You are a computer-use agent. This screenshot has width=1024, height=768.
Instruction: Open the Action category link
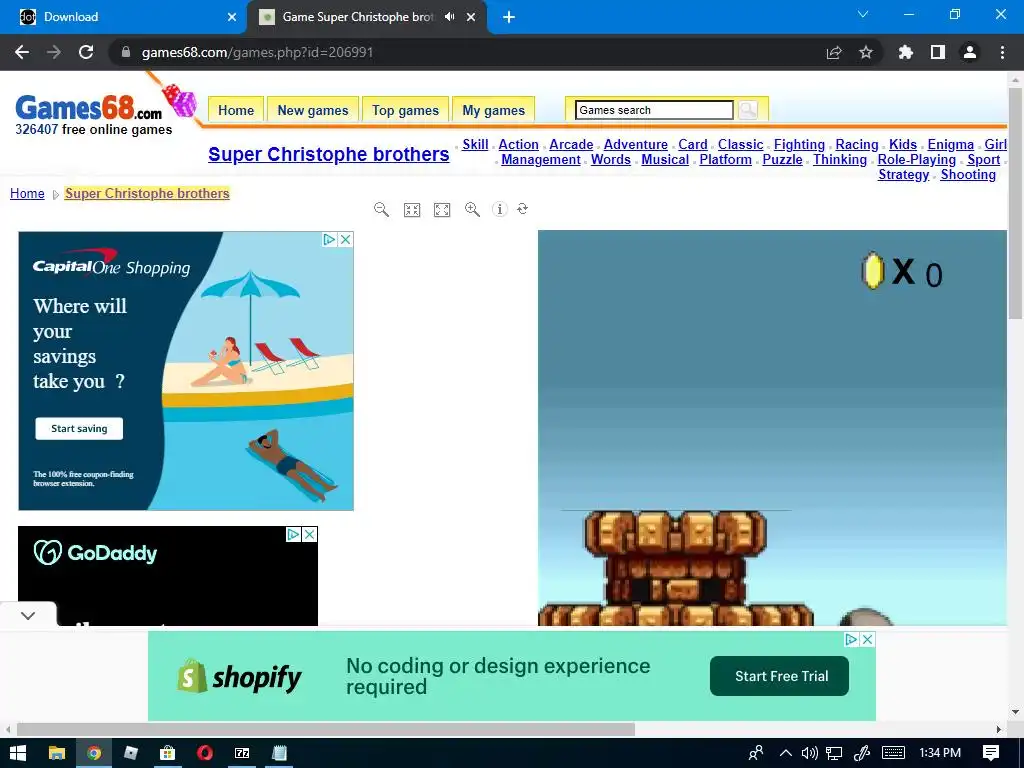coord(519,144)
